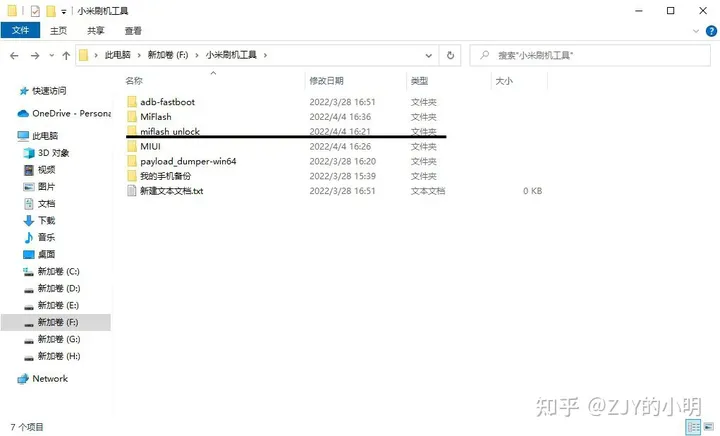
Task: Click the search 小米刷机工具 box
Action: (x=590, y=56)
